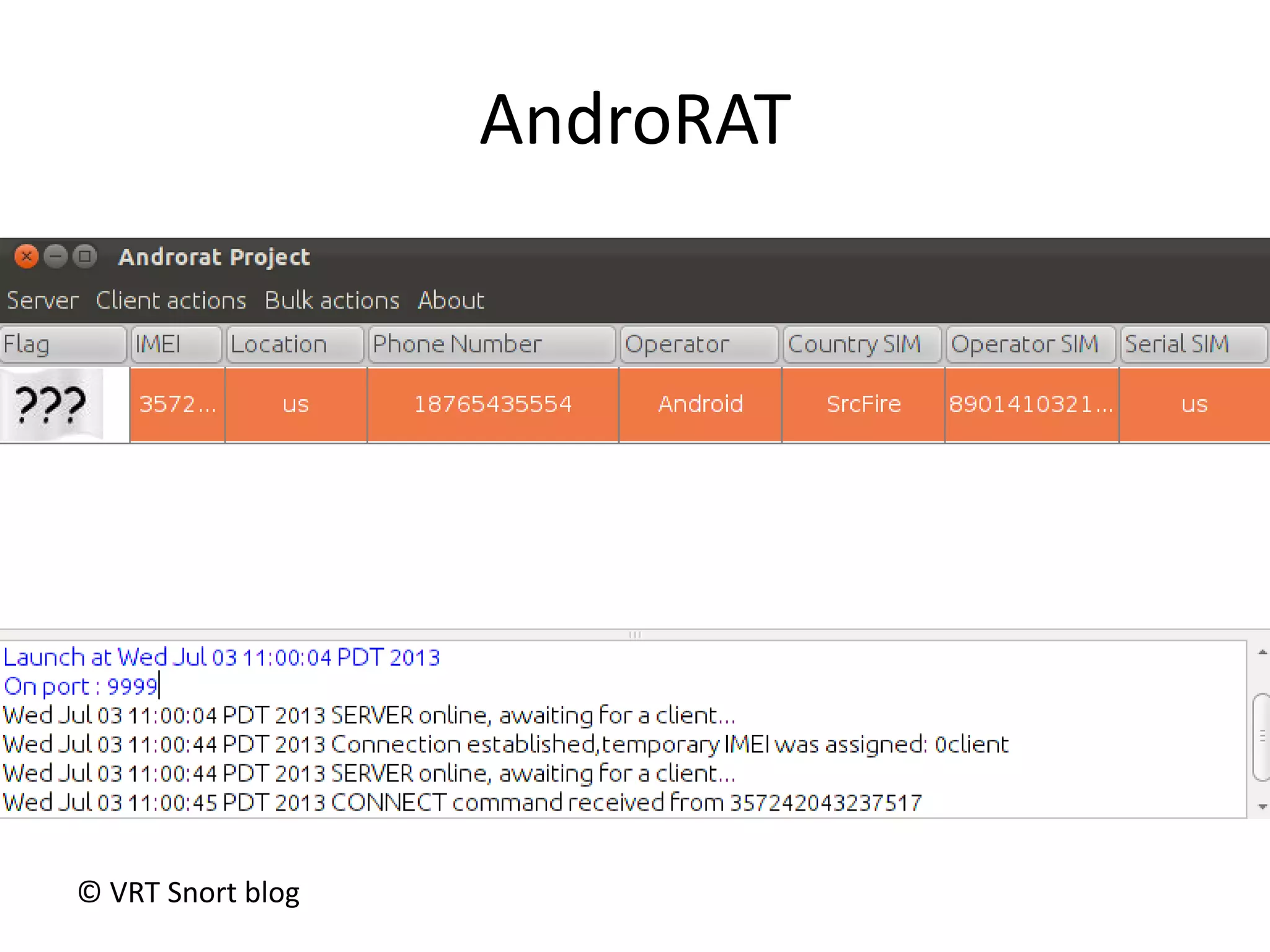
Task: Click the Androrat Project title text
Action: pyautogui.click(x=214, y=257)
